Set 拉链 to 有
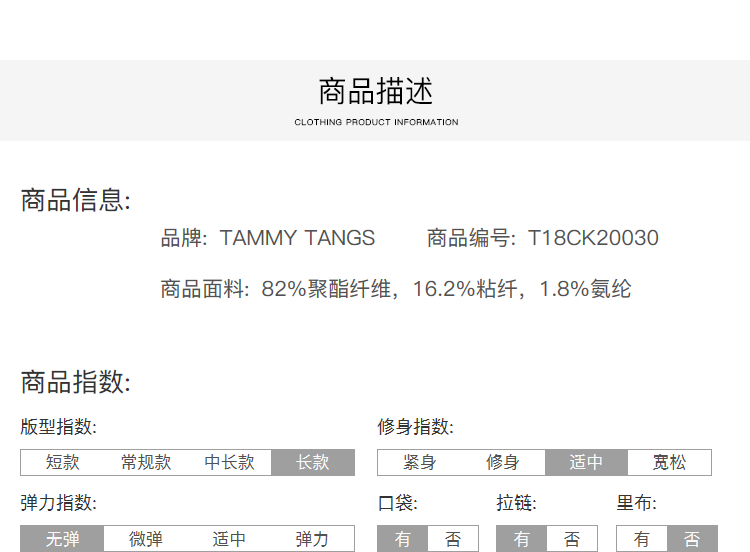Screen dimensions: 750x552 click(522, 539)
